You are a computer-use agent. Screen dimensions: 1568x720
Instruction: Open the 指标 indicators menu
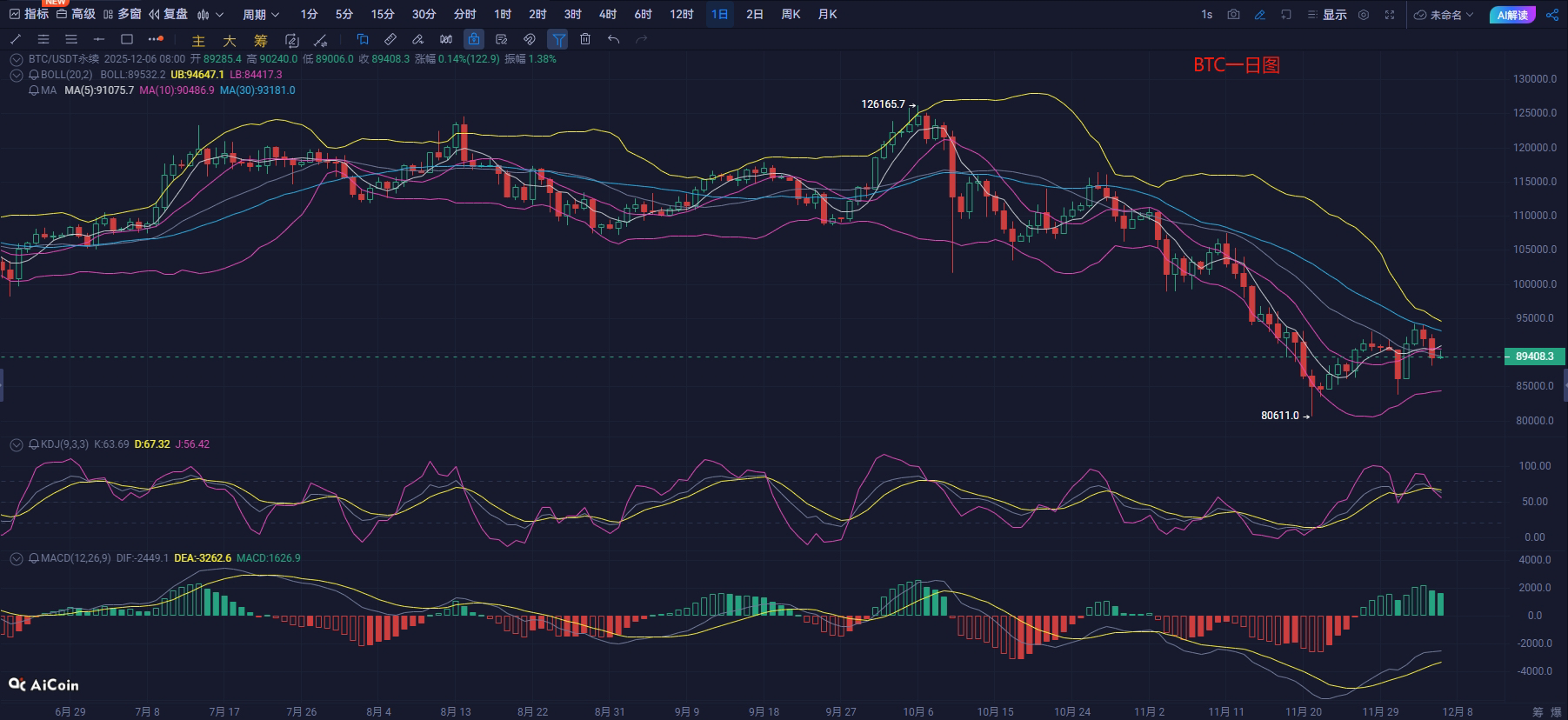pyautogui.click(x=29, y=15)
